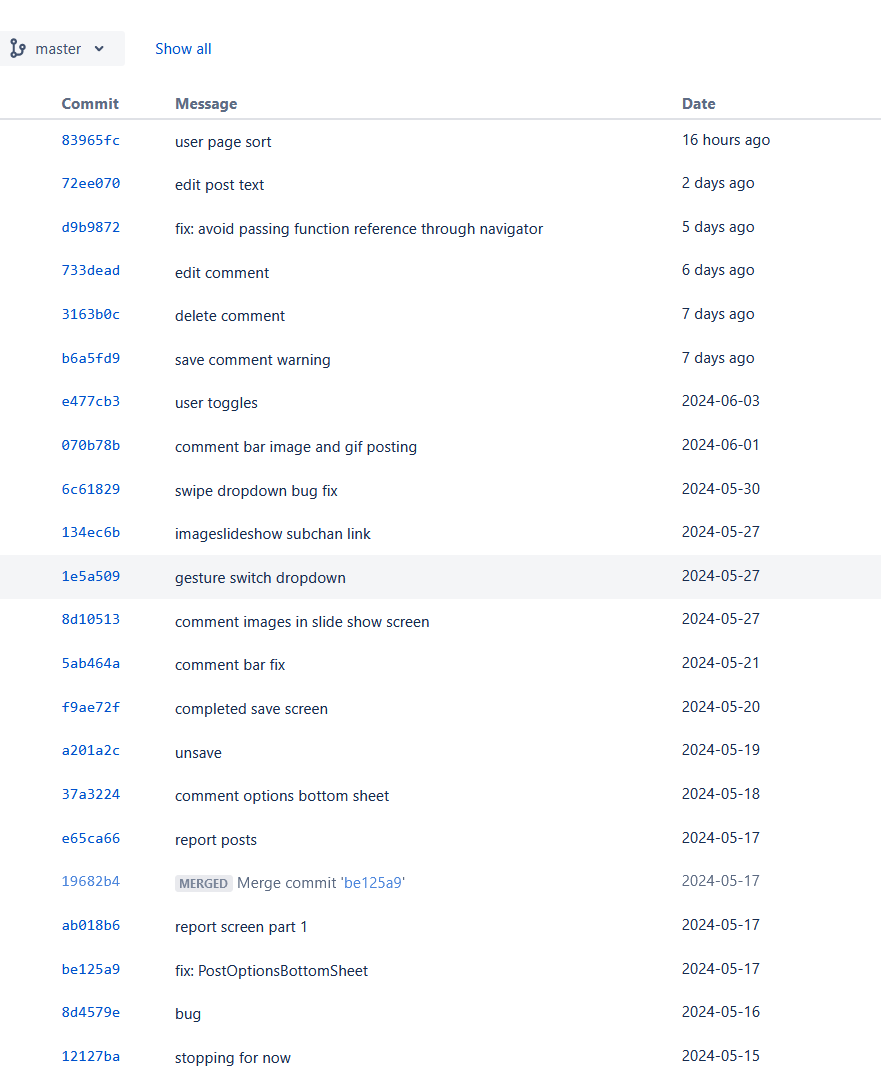Click the Date column header
The image size is (881, 1069).
pos(698,104)
